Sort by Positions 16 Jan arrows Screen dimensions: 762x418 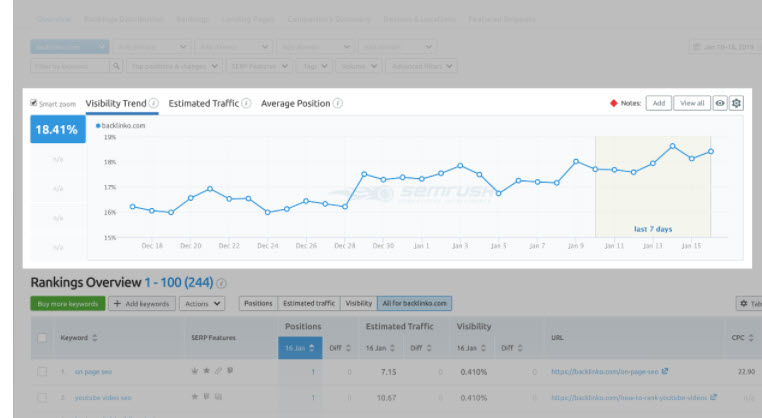(312, 348)
